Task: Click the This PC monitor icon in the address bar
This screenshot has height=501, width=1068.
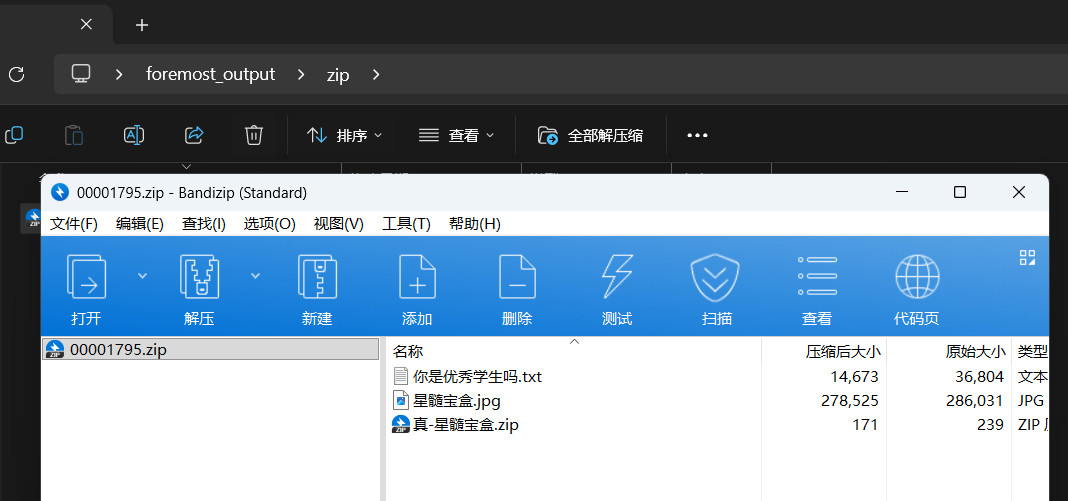Action: tap(81, 74)
